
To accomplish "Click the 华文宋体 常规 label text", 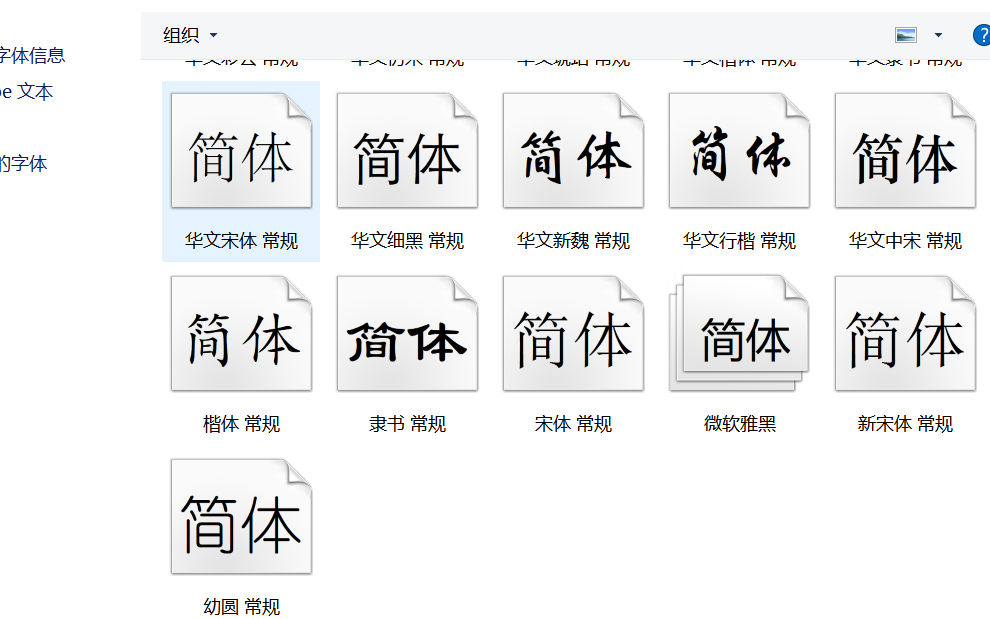I will (x=241, y=241).
